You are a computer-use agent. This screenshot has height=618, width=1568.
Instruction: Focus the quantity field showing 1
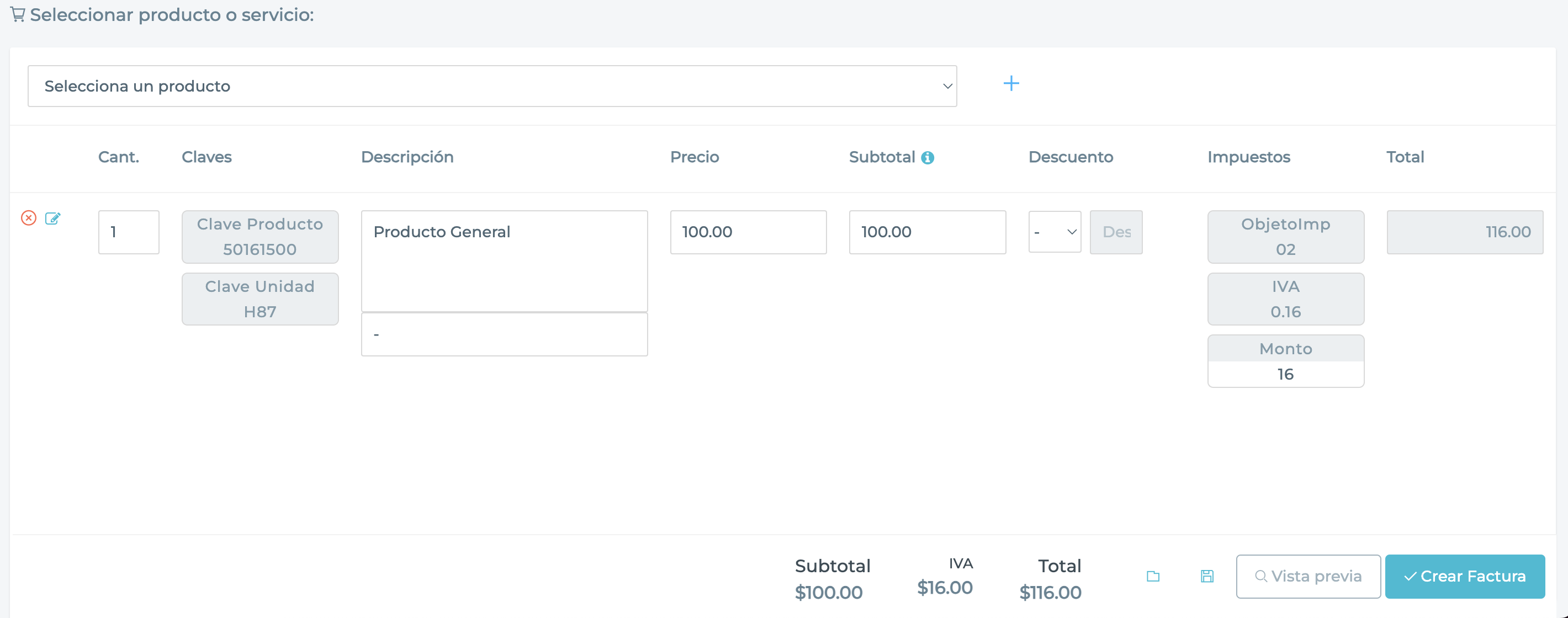pos(129,232)
